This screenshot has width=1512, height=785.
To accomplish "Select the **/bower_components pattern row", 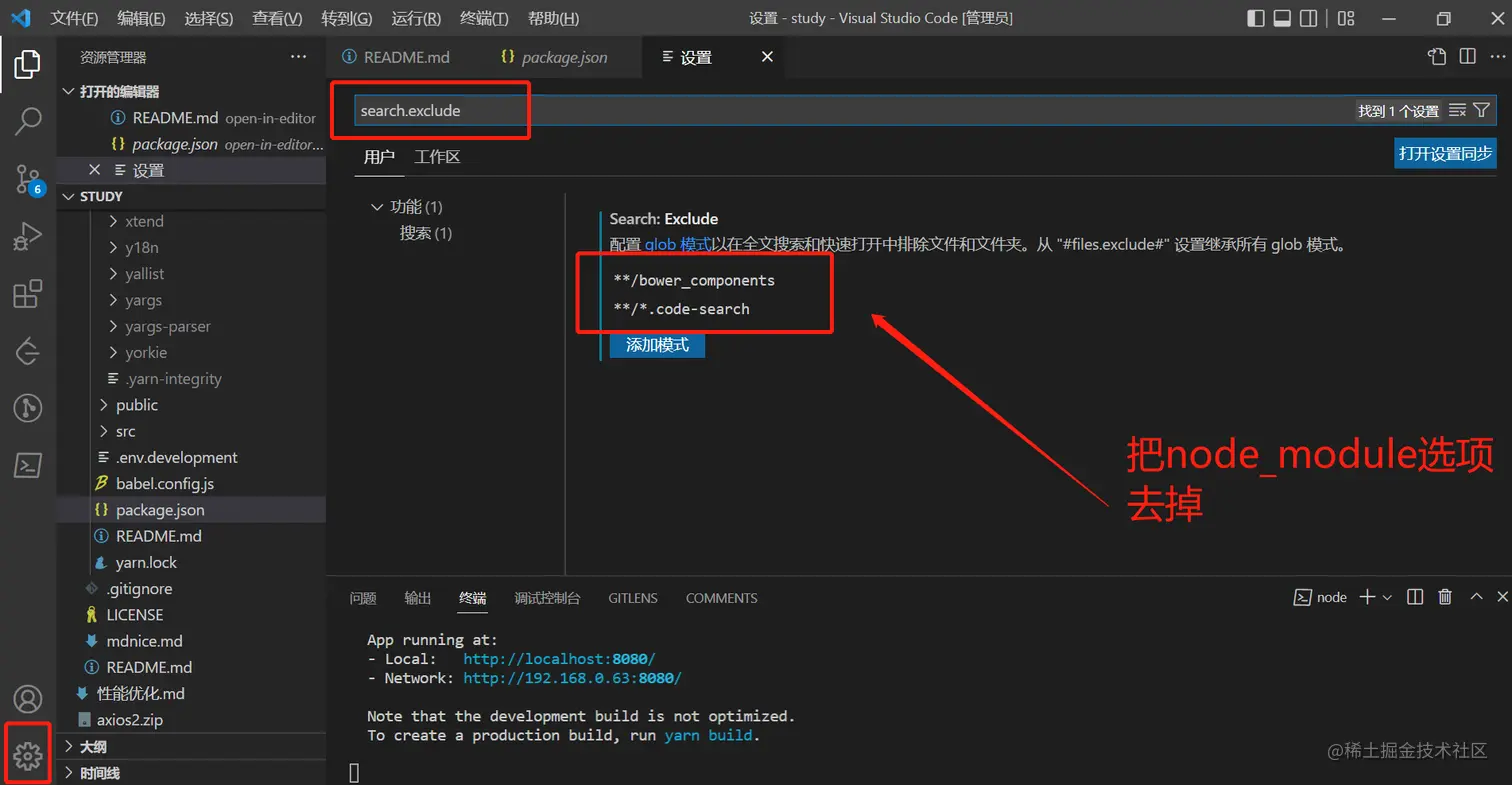I will pyautogui.click(x=694, y=280).
